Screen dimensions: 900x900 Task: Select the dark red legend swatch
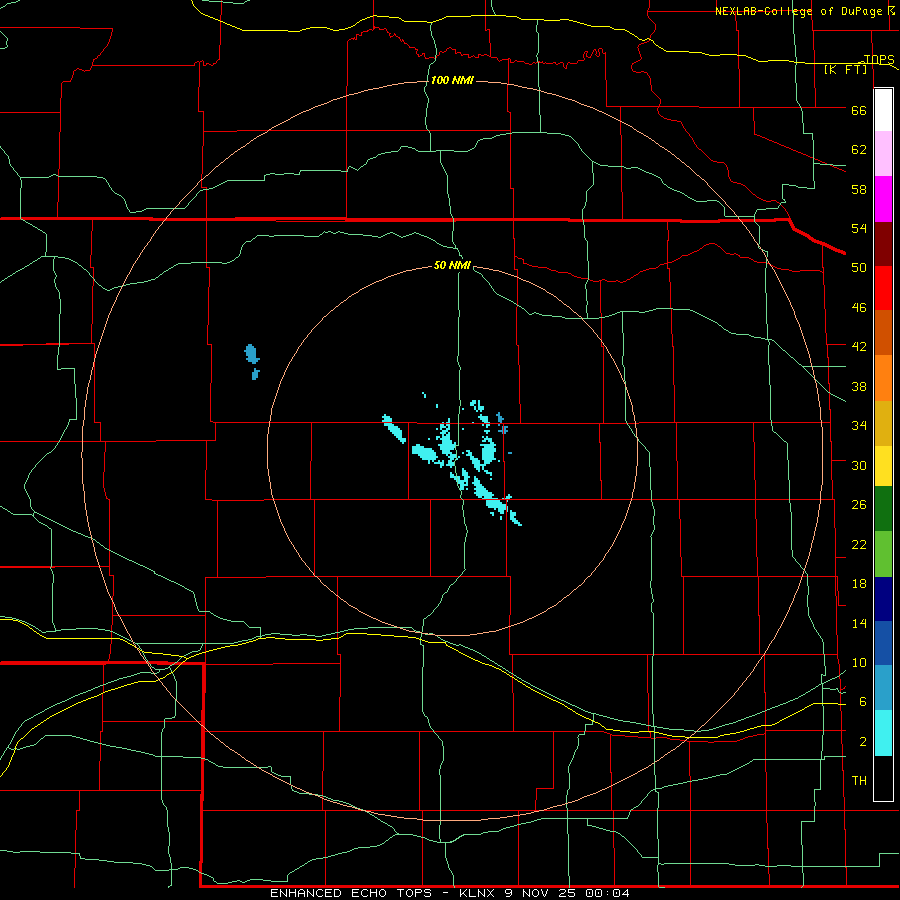coord(883,244)
